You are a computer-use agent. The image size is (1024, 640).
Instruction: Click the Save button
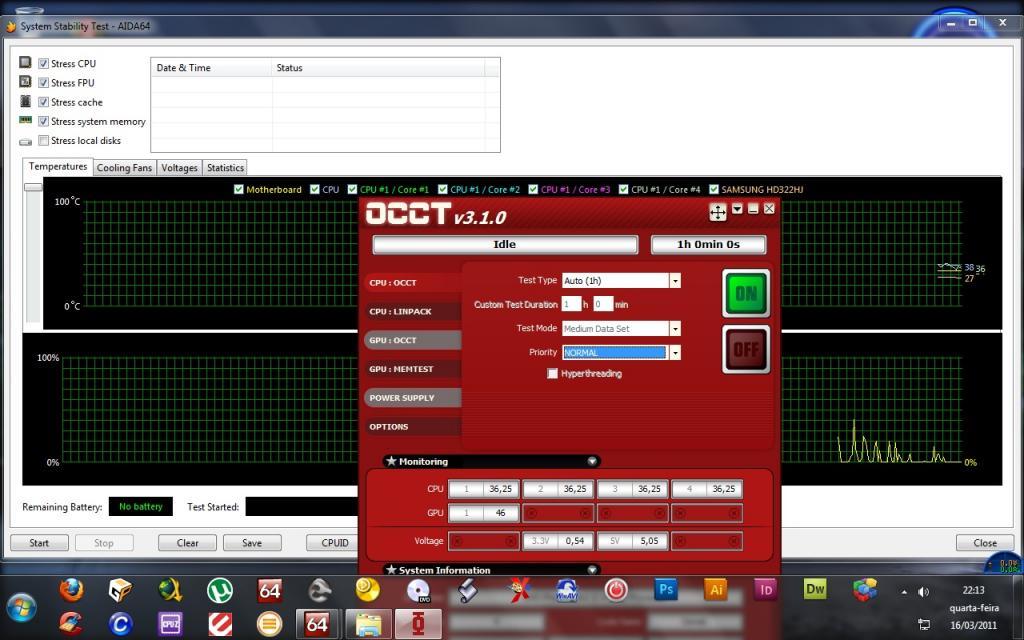pyautogui.click(x=252, y=543)
